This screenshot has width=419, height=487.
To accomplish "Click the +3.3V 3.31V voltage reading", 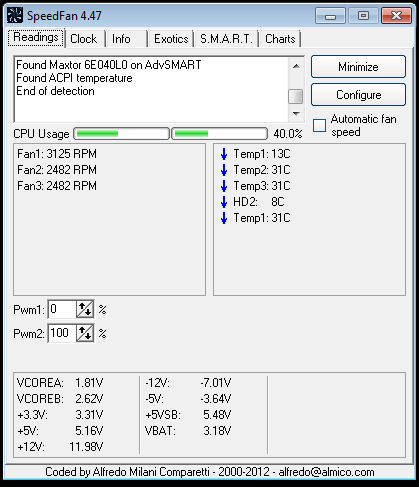I will (x=60, y=415).
